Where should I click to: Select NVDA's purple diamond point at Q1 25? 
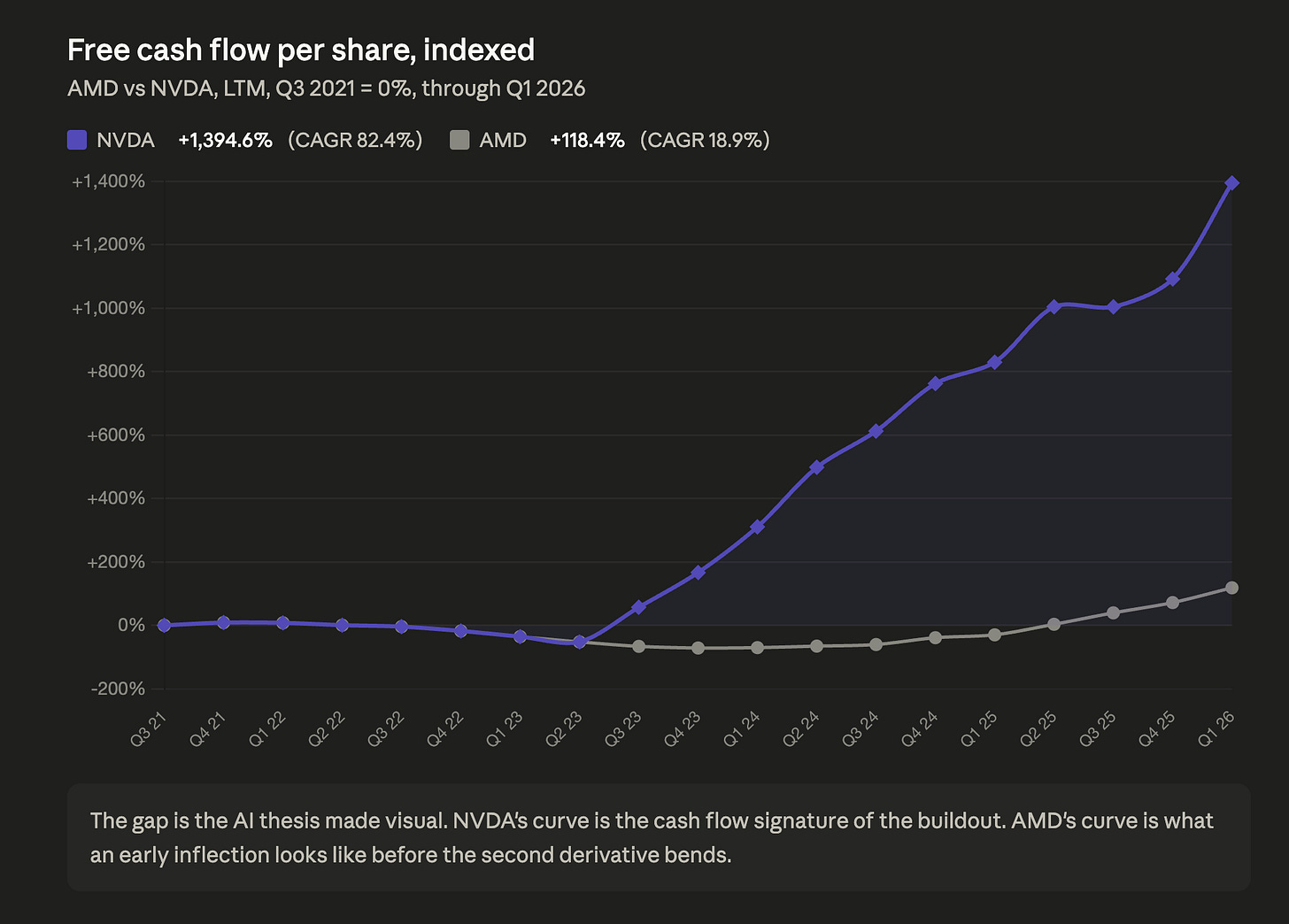995,362
